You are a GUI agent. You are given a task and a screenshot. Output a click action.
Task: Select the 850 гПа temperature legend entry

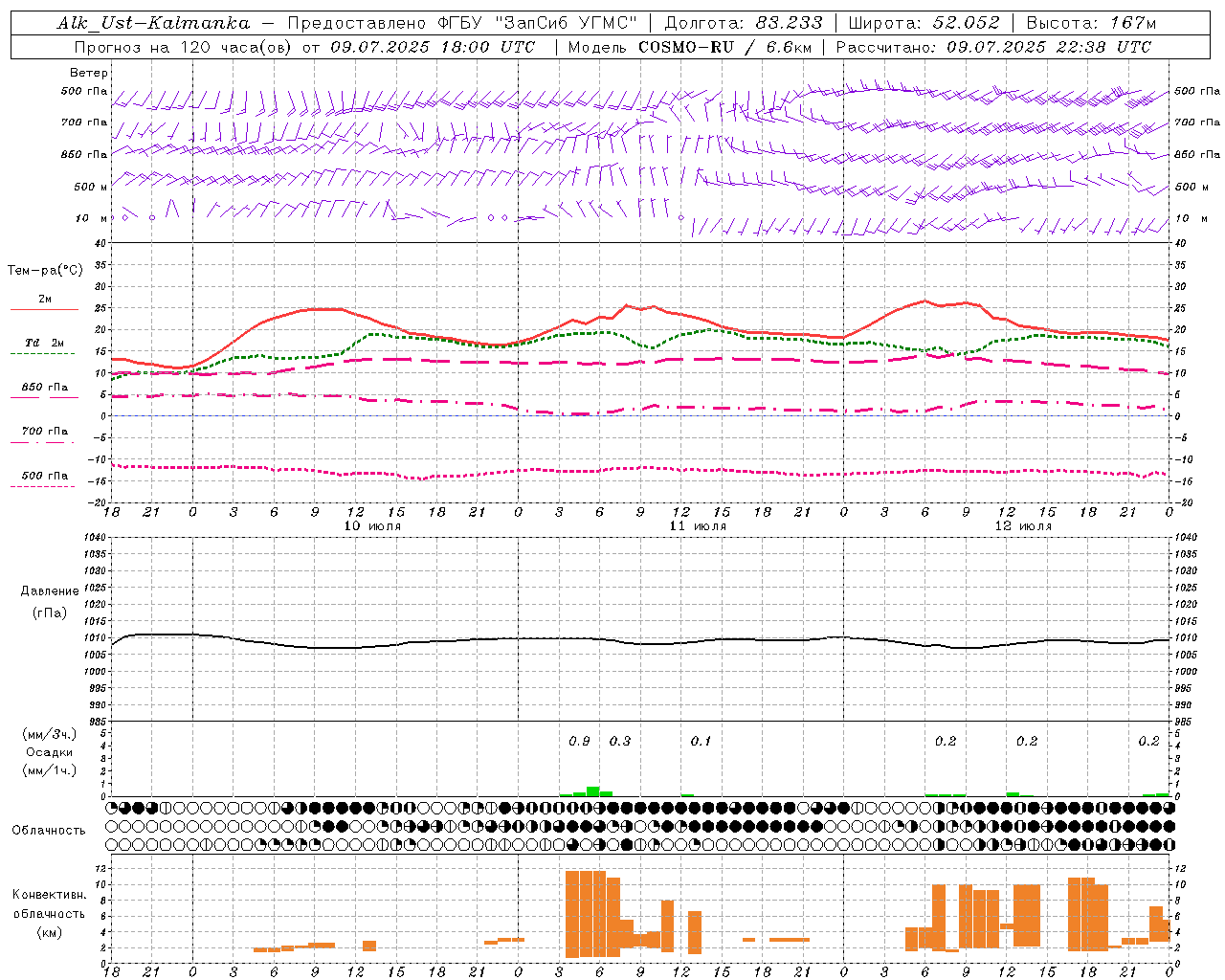point(43,390)
